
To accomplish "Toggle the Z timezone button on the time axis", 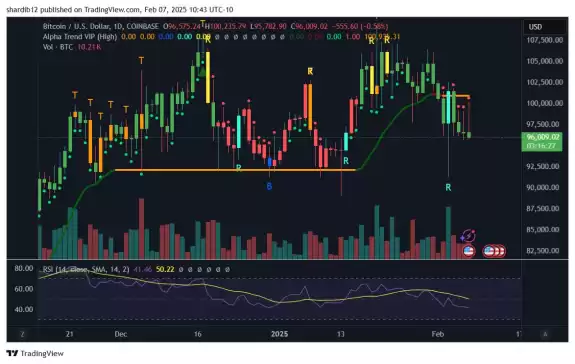I will pyautogui.click(x=22, y=334).
